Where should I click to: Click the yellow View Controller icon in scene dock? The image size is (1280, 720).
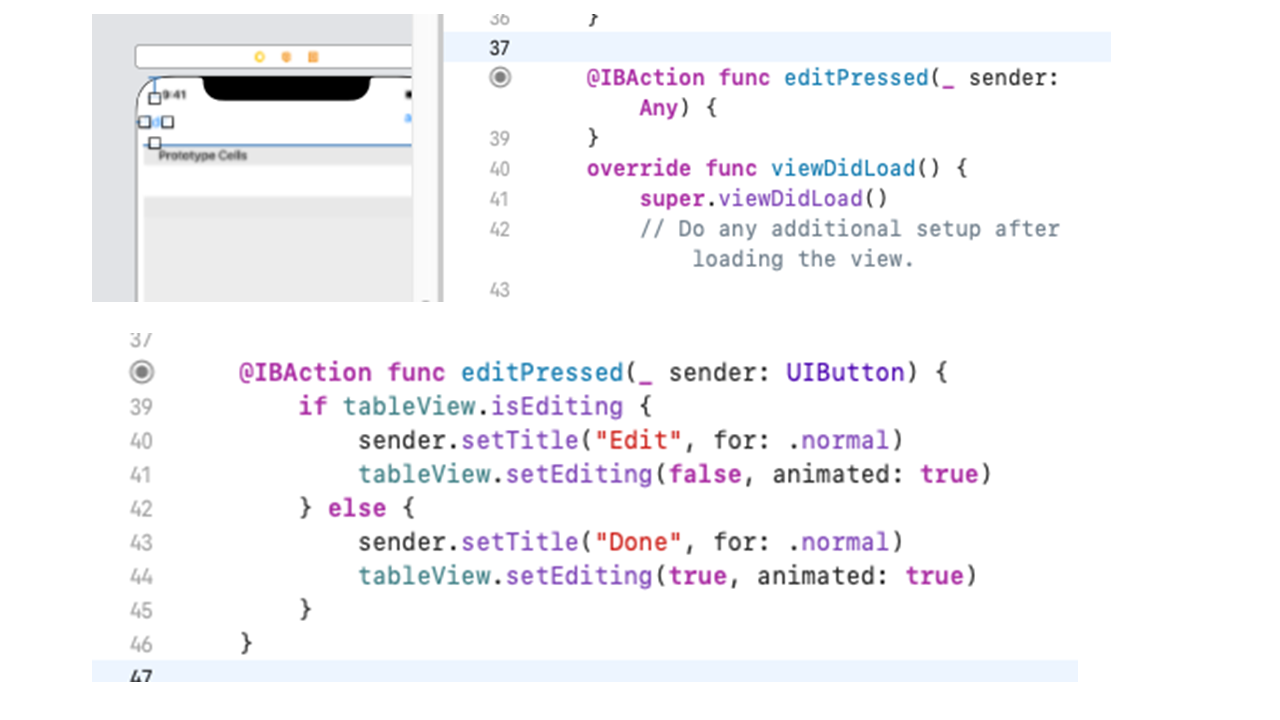[260, 57]
